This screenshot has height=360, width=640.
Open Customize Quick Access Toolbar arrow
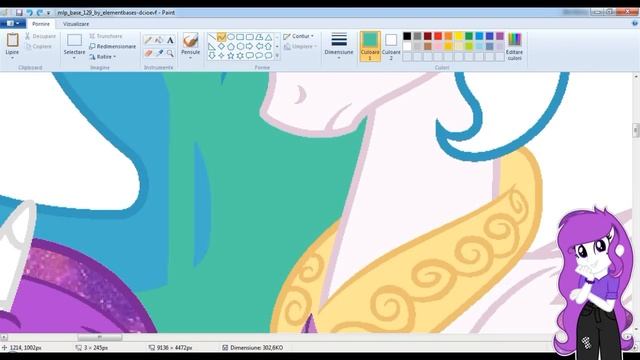click(48, 13)
